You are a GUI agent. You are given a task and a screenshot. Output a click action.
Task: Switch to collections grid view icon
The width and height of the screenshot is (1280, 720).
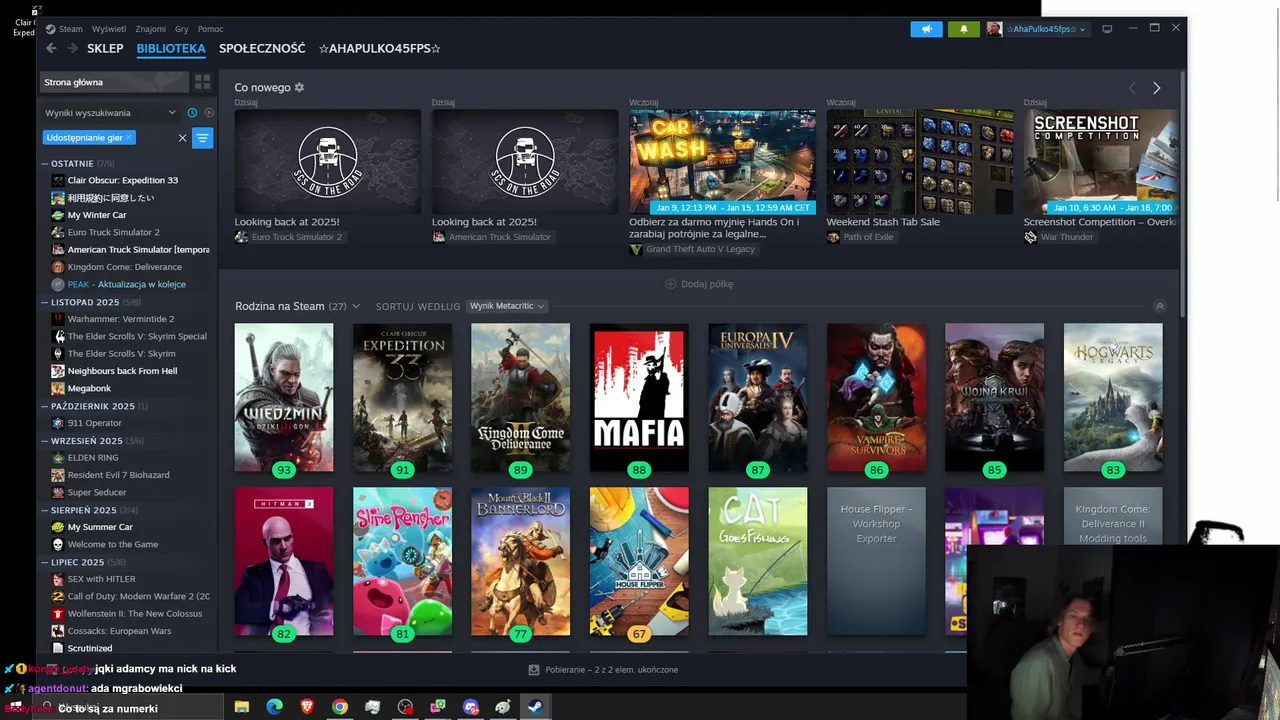point(203,82)
